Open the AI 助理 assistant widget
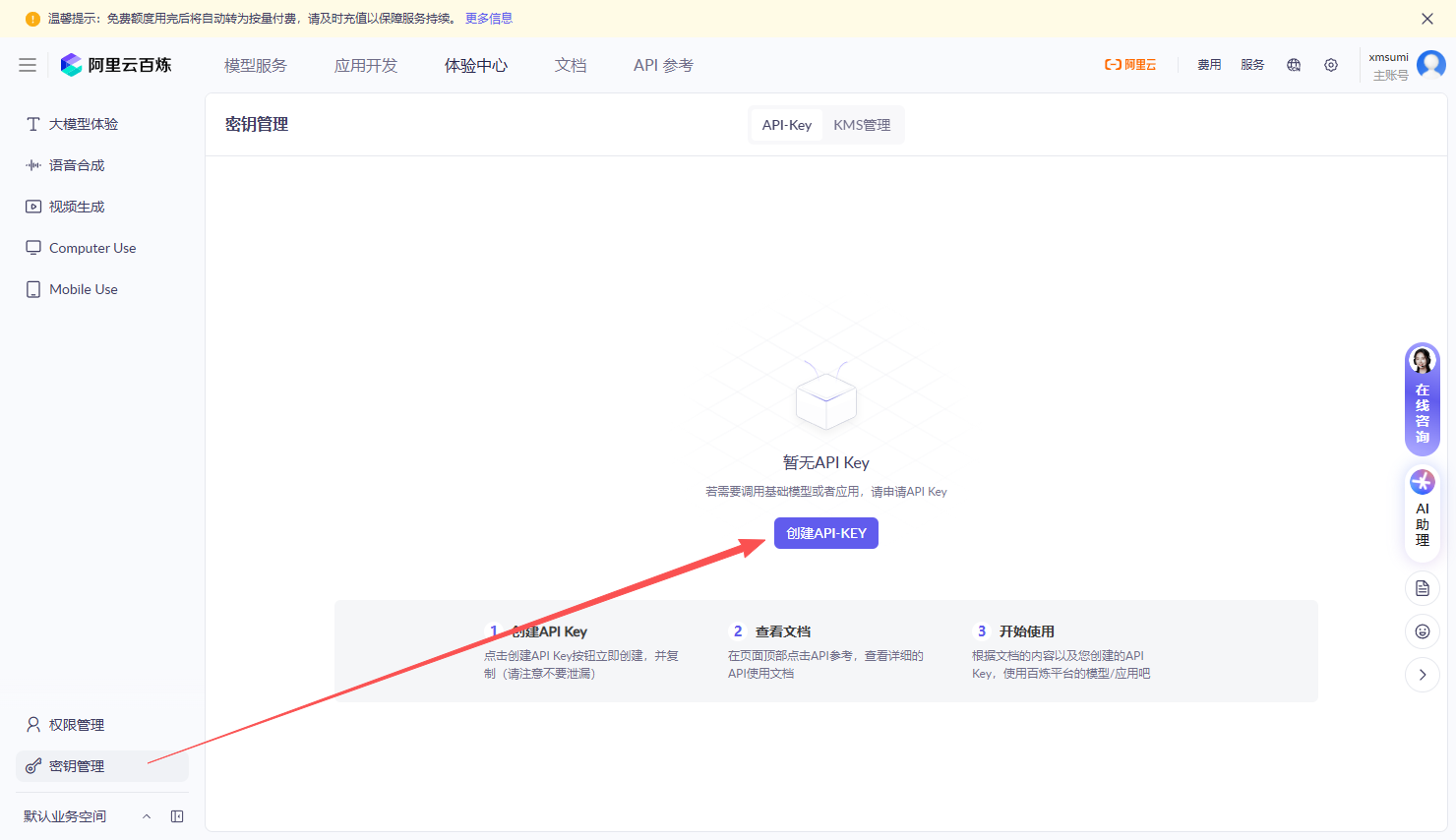Screen dimensions: 1456x840 pos(1423,511)
